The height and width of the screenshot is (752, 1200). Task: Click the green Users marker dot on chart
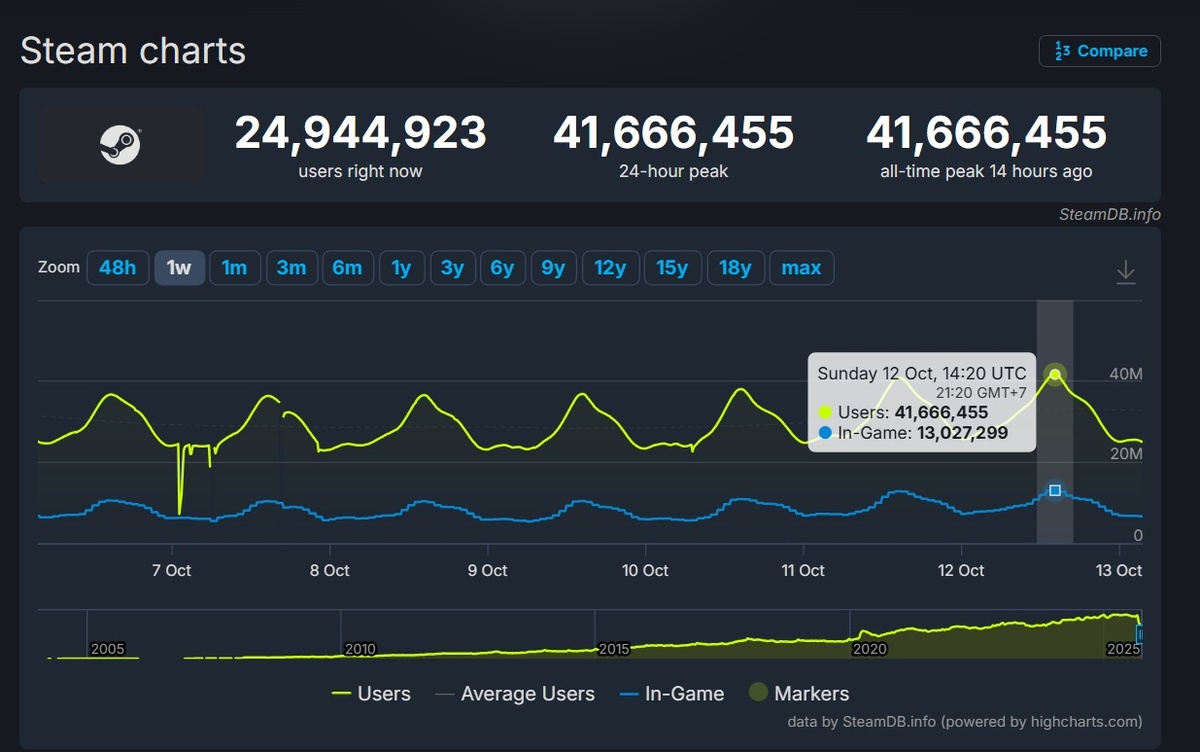coord(1055,374)
